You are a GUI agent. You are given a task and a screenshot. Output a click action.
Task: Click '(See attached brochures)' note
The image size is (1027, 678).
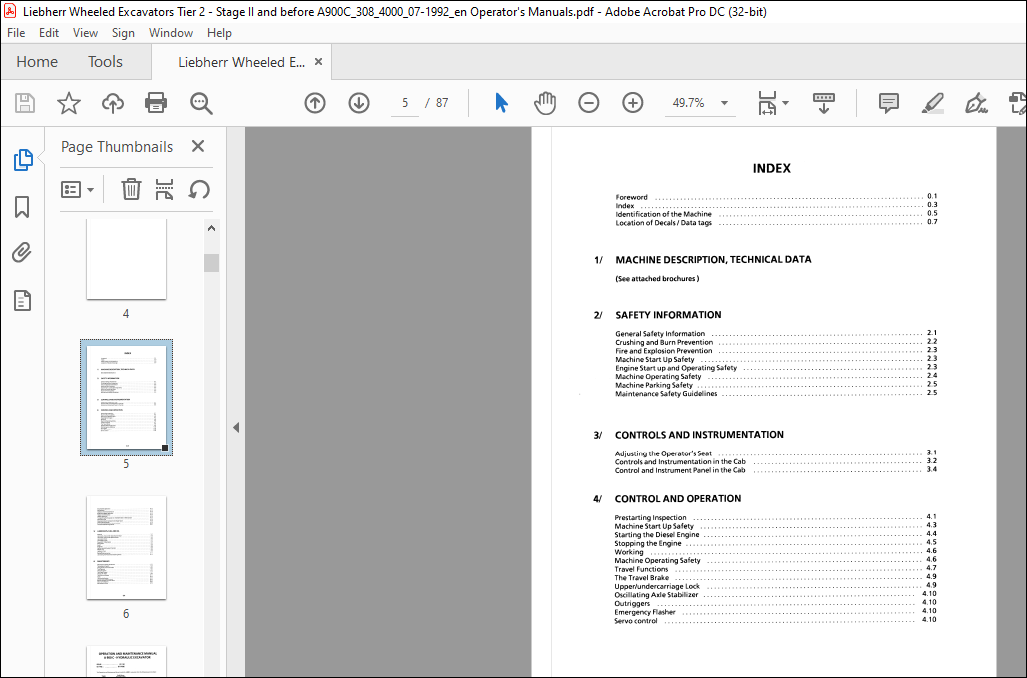[x=657, y=279]
